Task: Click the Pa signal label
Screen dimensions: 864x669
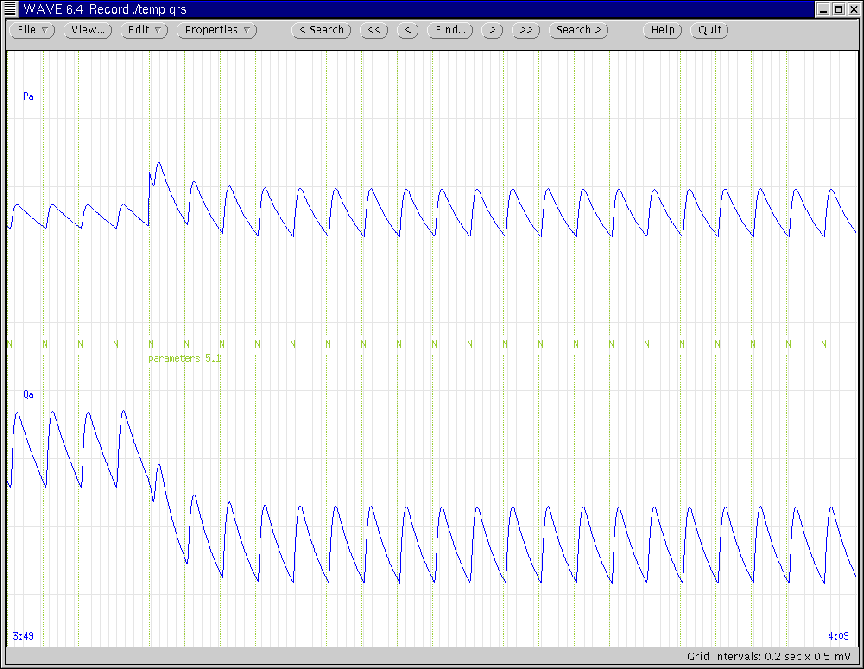Action: pos(28,97)
